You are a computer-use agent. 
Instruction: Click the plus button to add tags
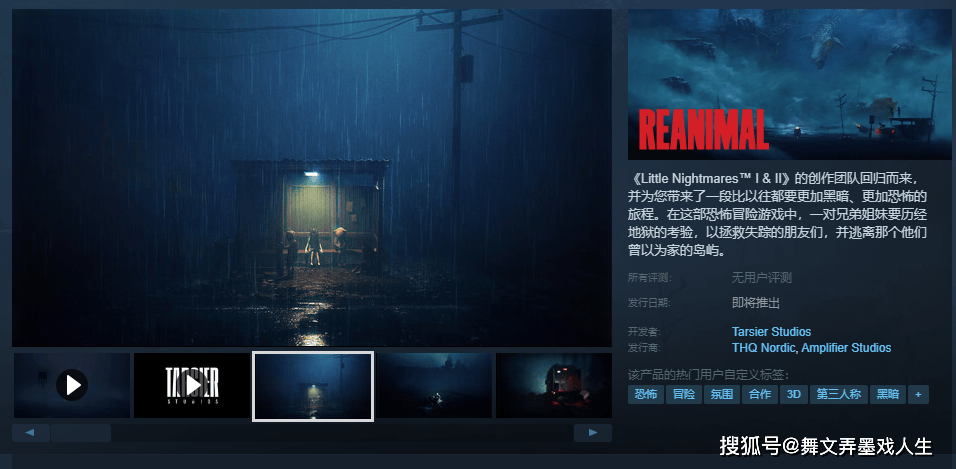pos(918,394)
